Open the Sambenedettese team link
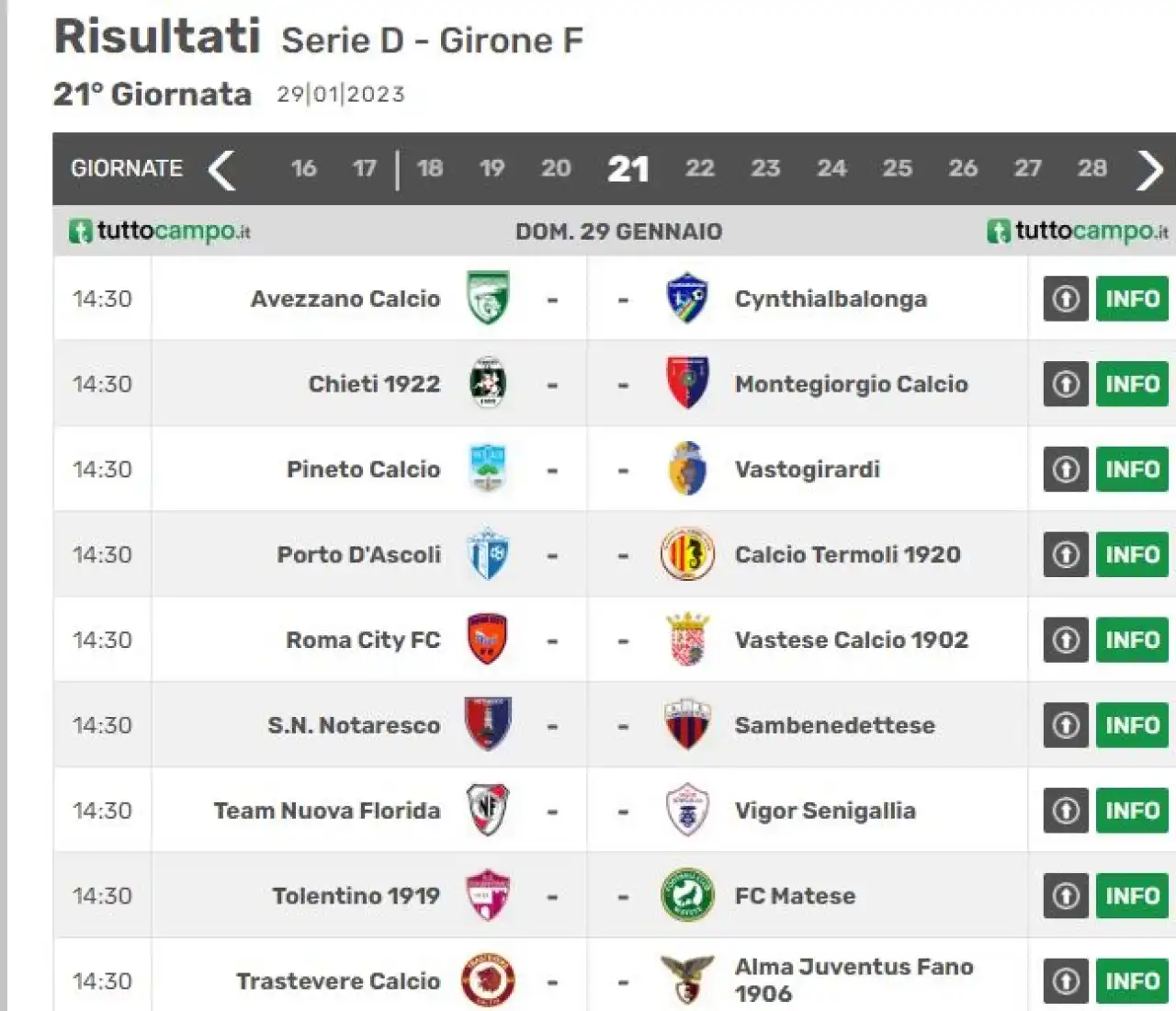Screen dimensions: 1176x1011 [x=834, y=725]
